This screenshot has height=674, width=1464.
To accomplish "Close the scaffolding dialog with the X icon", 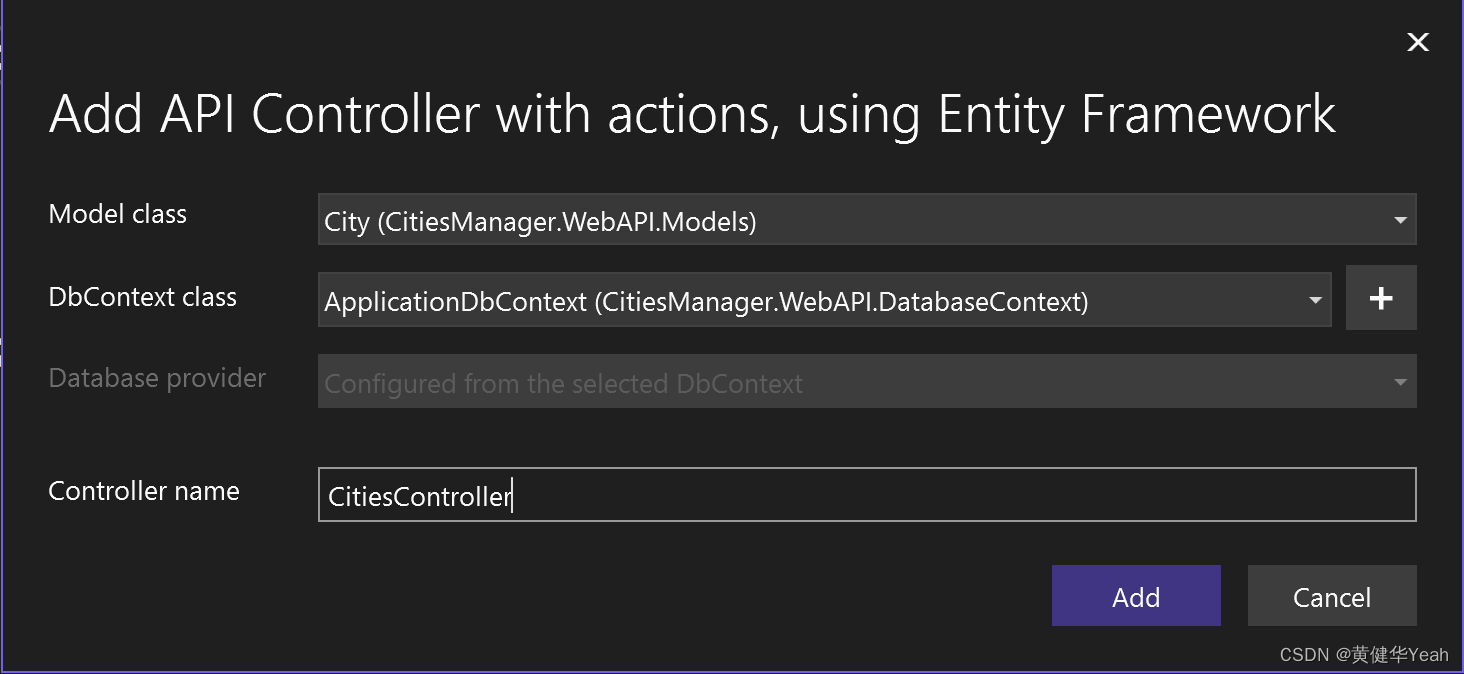I will 1418,42.
